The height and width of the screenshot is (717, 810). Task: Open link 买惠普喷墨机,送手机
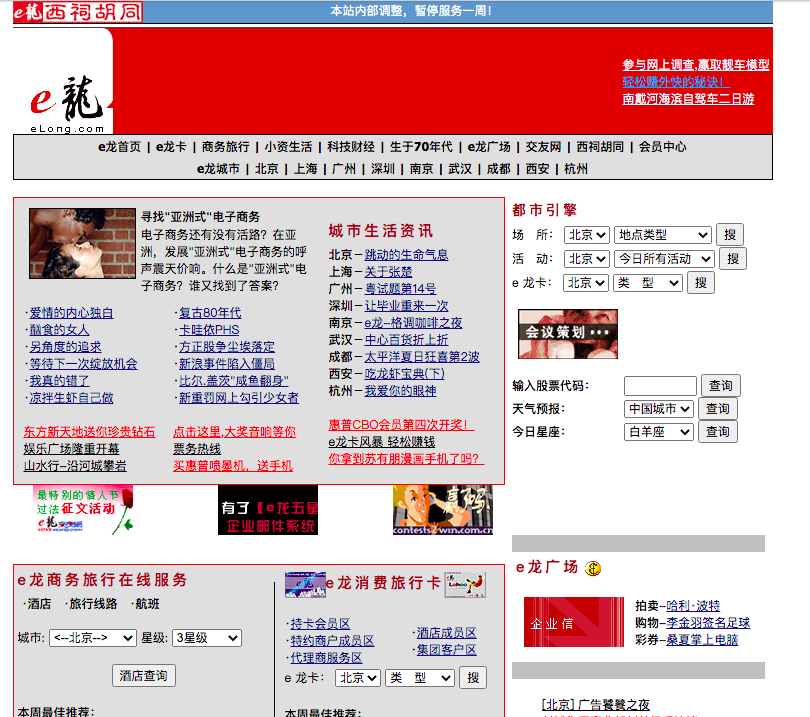[x=233, y=466]
